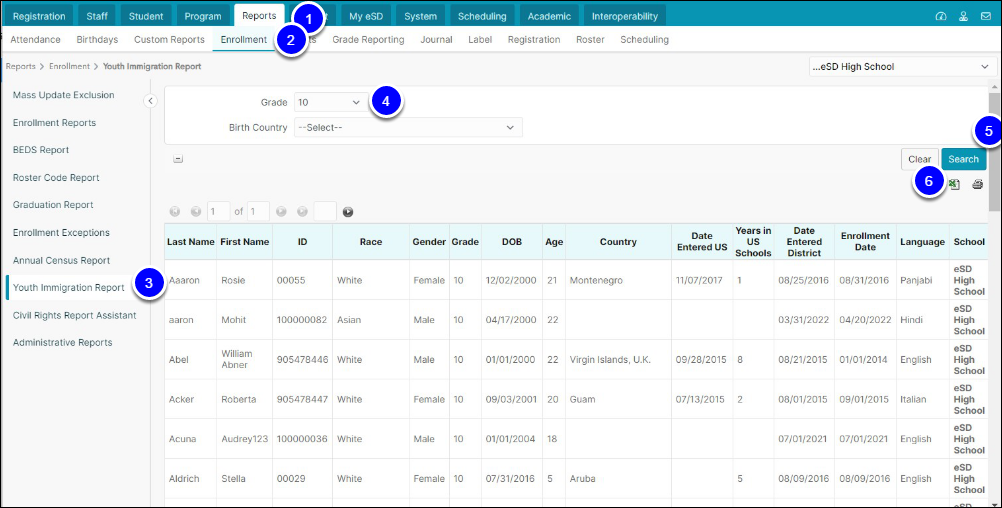
Task: Click the dark go-to-page arrow icon
Action: click(348, 212)
